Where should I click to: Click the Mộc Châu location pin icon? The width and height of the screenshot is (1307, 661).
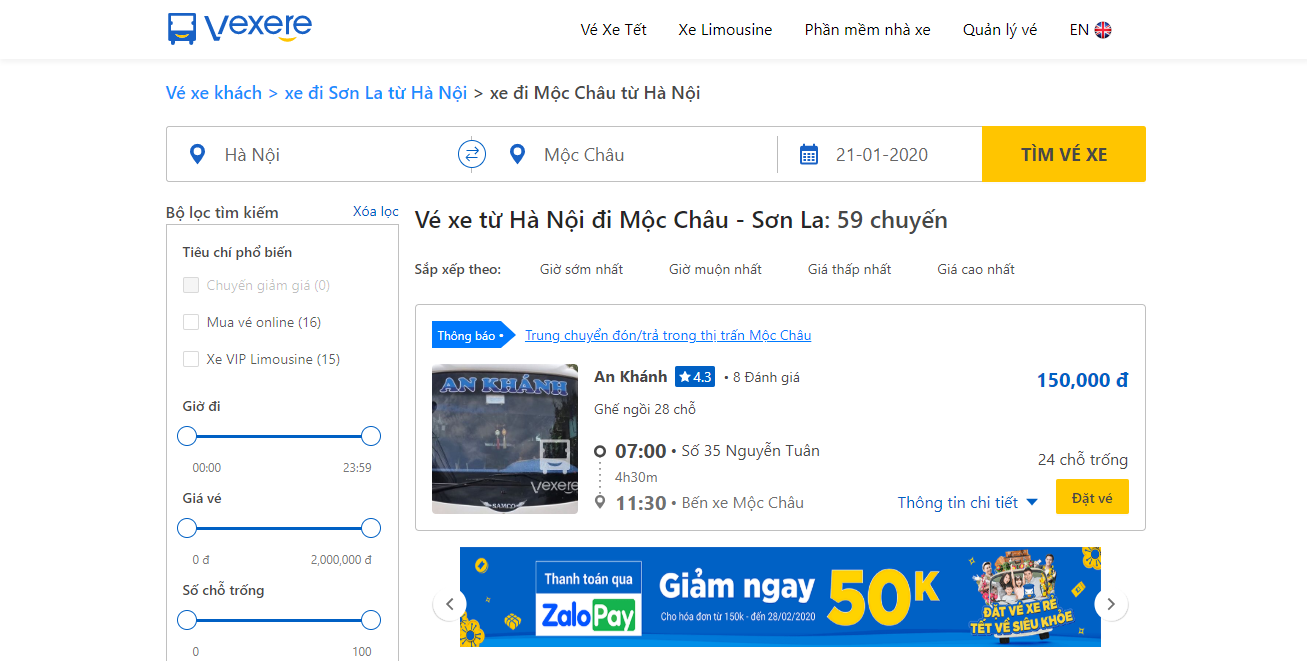click(517, 154)
